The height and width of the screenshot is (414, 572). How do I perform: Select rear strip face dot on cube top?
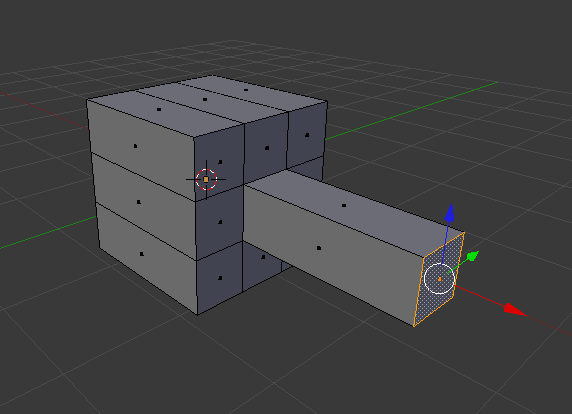tap(246, 90)
